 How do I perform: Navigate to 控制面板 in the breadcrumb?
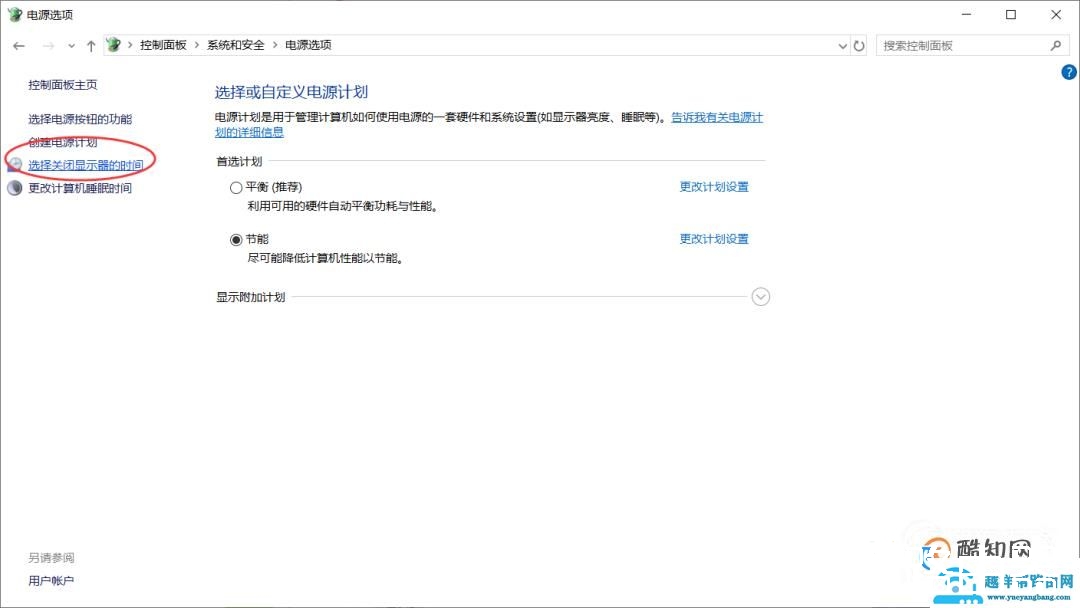click(163, 44)
